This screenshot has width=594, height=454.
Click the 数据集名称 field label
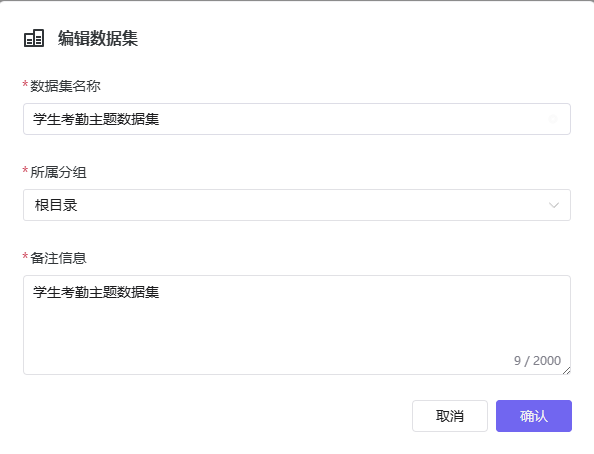(x=66, y=86)
